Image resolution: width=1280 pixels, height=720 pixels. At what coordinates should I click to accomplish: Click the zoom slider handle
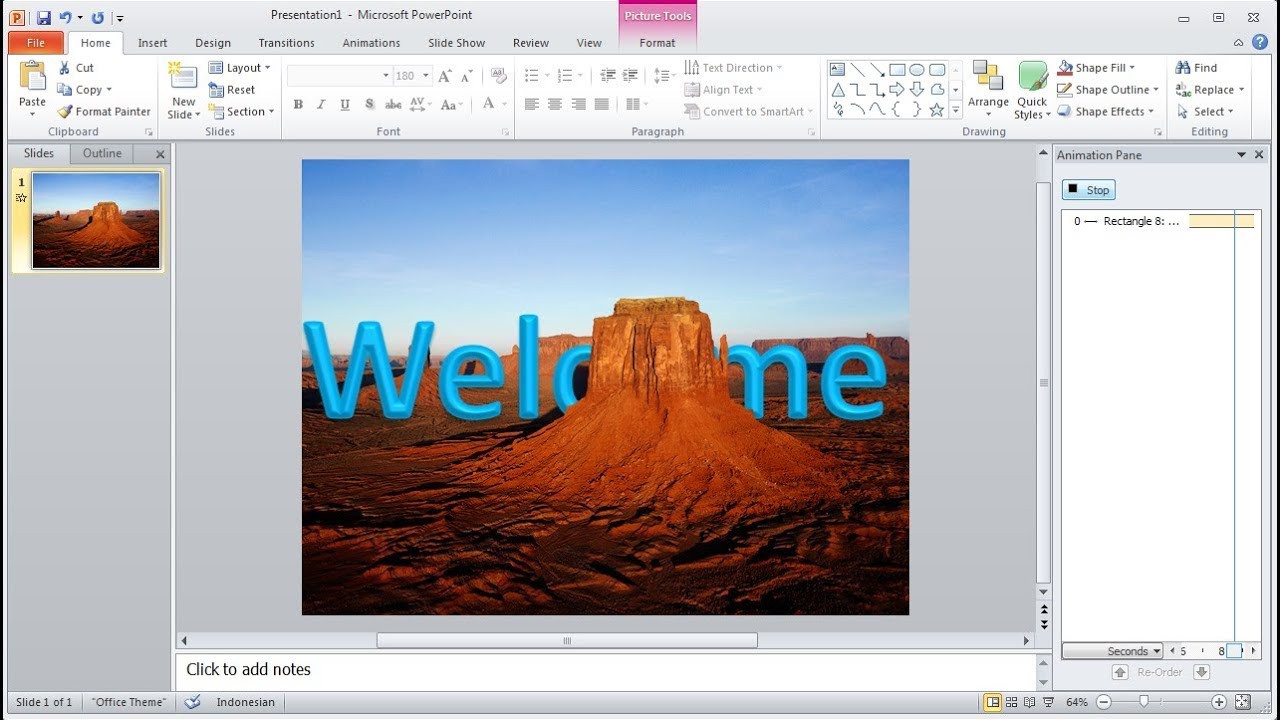[x=1144, y=702]
